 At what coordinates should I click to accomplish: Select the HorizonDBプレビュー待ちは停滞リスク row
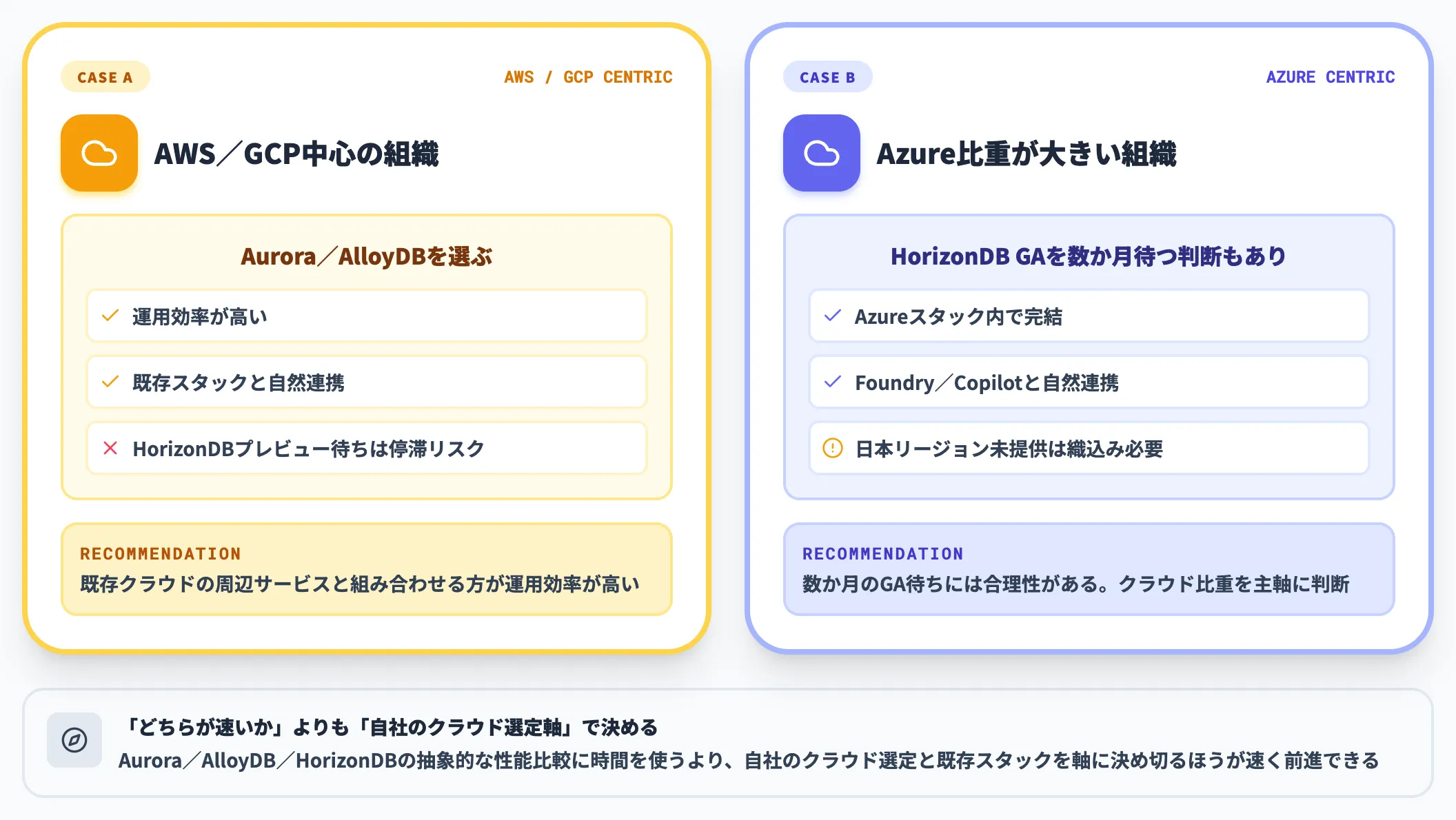pos(367,448)
